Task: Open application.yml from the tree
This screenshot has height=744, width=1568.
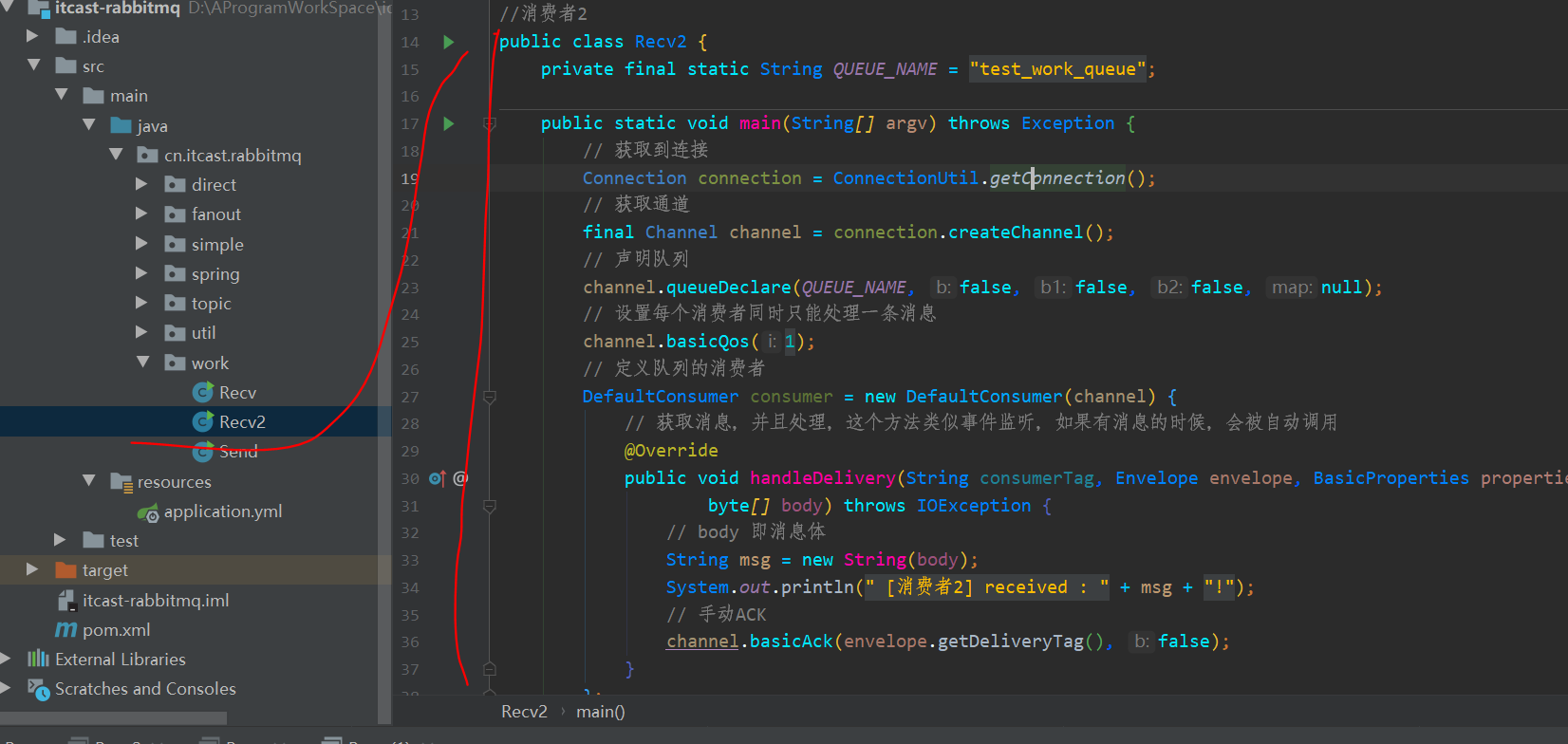Action: point(223,512)
